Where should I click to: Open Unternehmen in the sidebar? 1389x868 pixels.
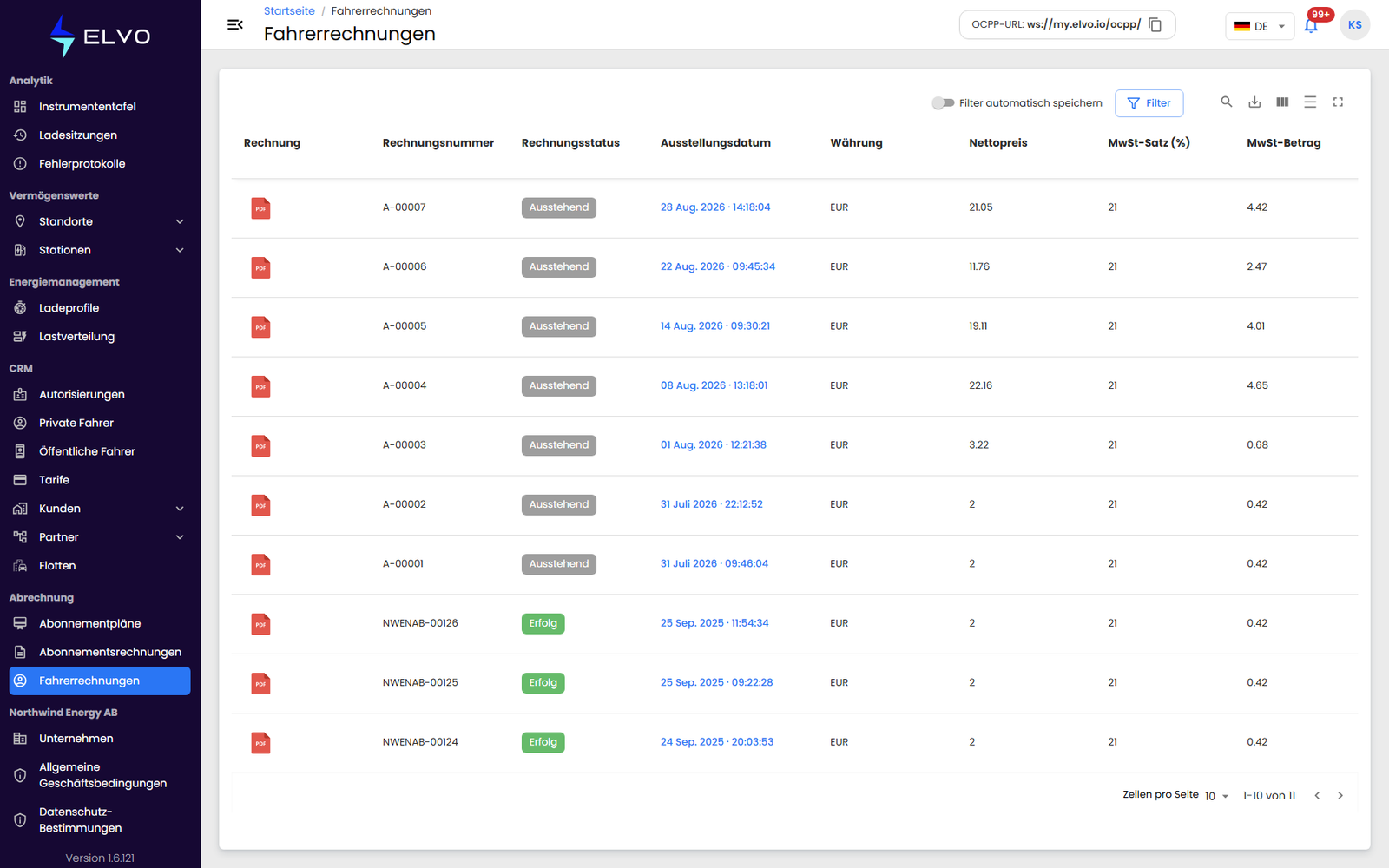coord(100,739)
